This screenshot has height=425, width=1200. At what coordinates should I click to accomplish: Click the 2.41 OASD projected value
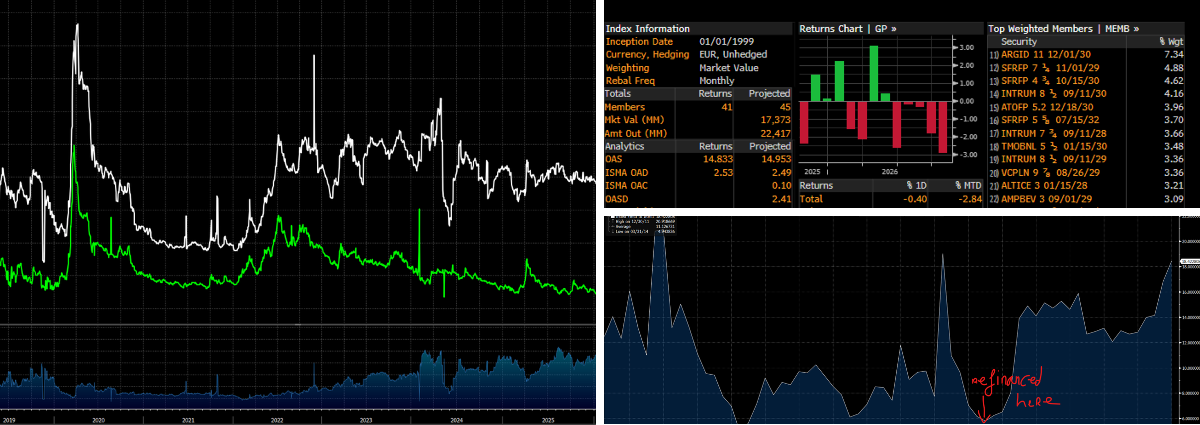(781, 199)
